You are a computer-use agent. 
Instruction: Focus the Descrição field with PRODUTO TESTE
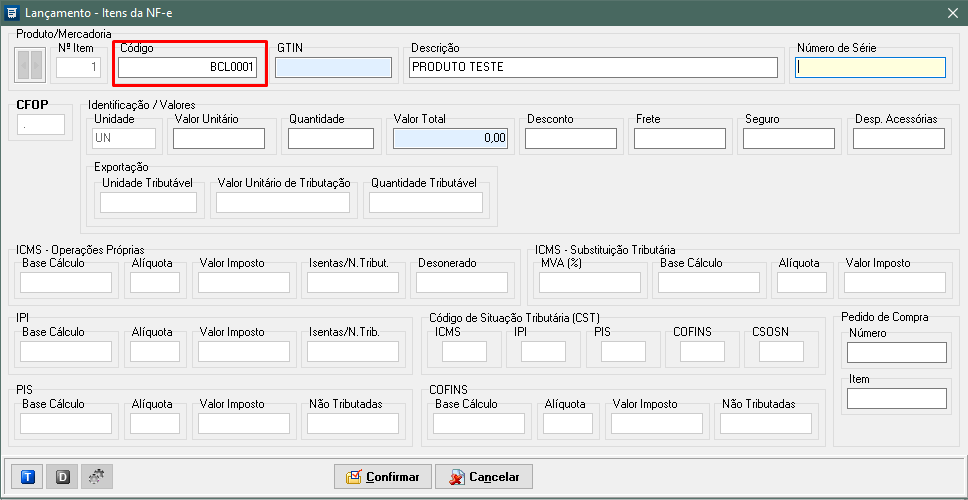coord(593,67)
